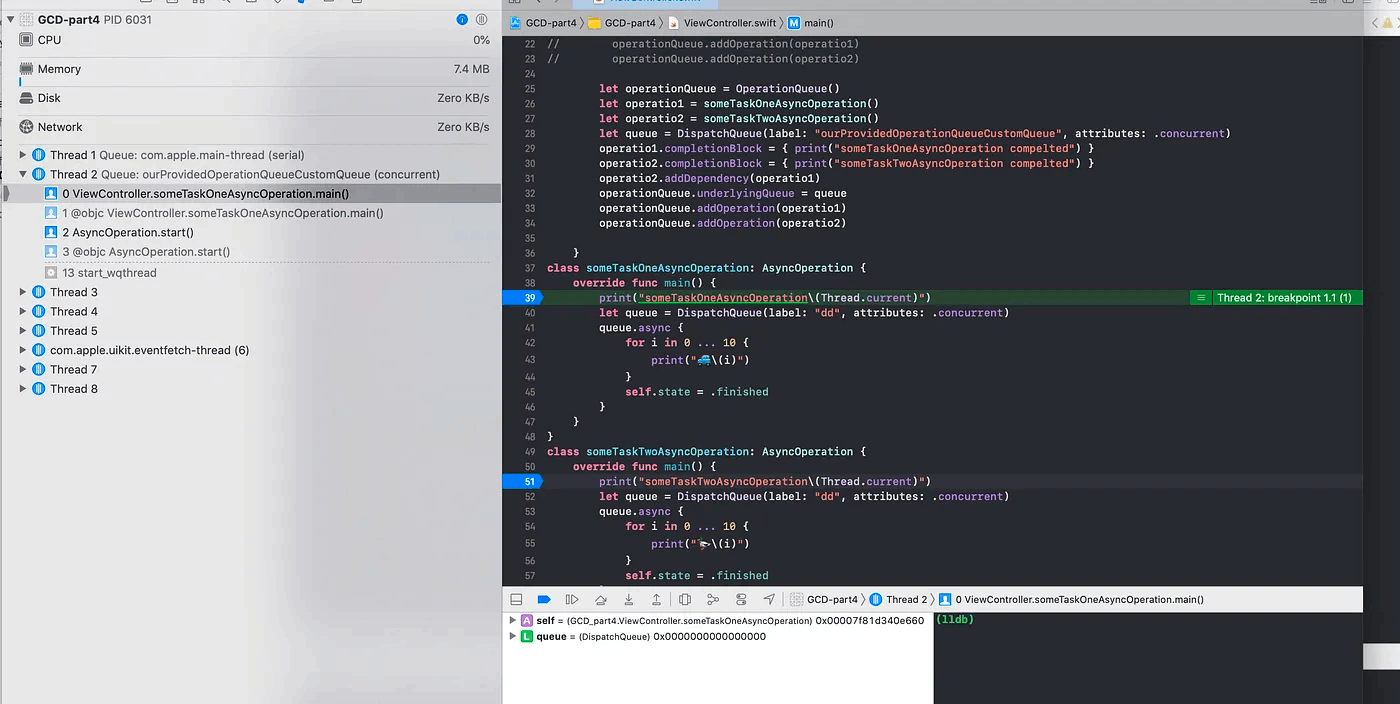Click 'operatio2.addDependency(operatio1)' code line

click(709, 178)
